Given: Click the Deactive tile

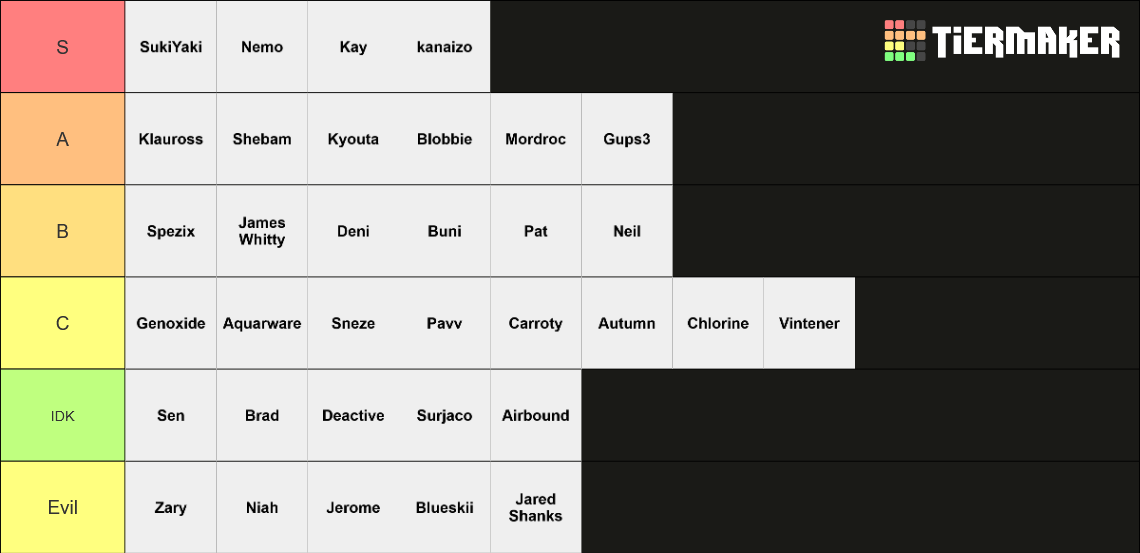Looking at the screenshot, I should tap(353, 416).
